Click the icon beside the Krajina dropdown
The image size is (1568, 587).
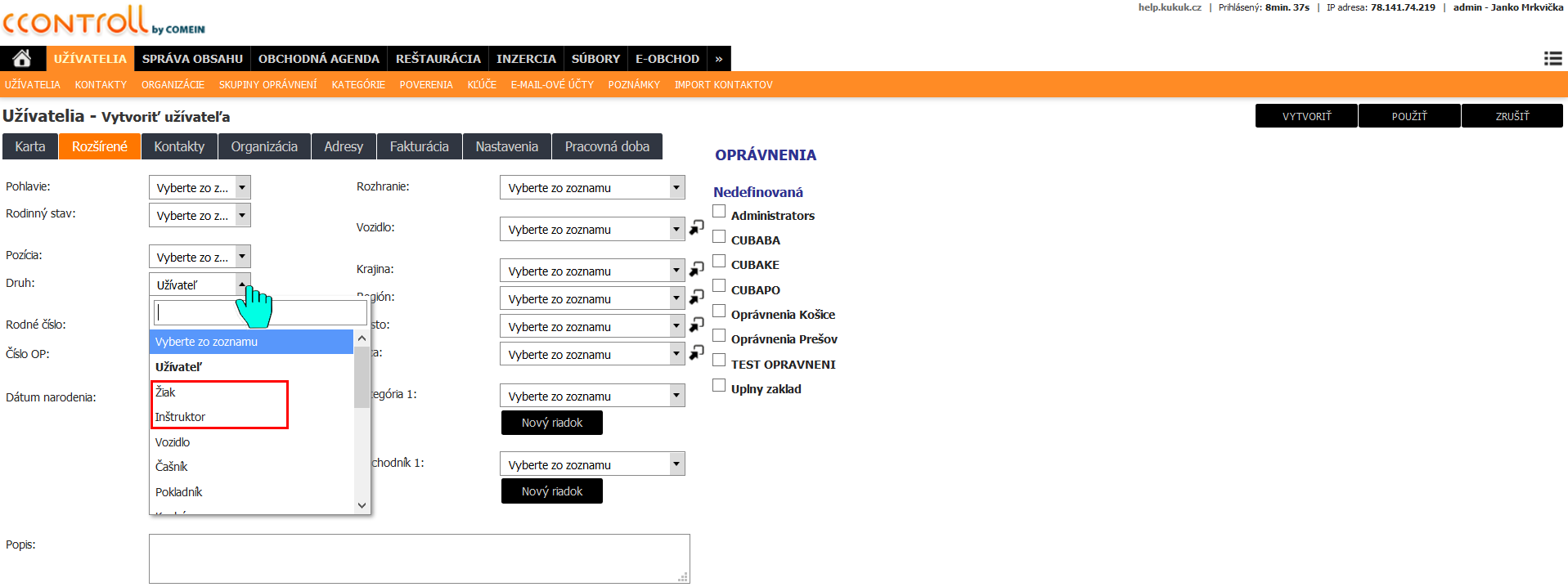tap(696, 269)
